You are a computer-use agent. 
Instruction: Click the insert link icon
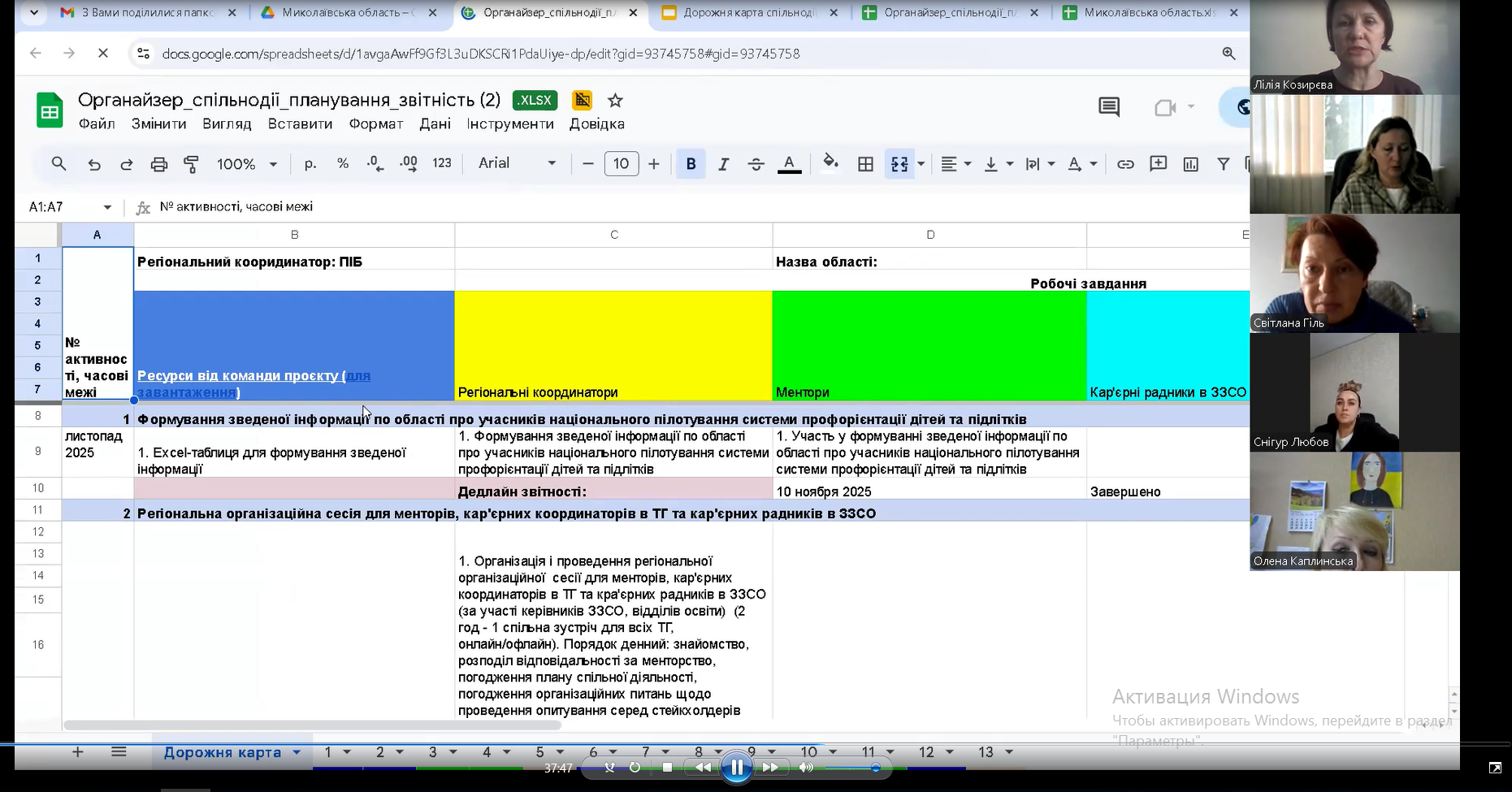1125,164
